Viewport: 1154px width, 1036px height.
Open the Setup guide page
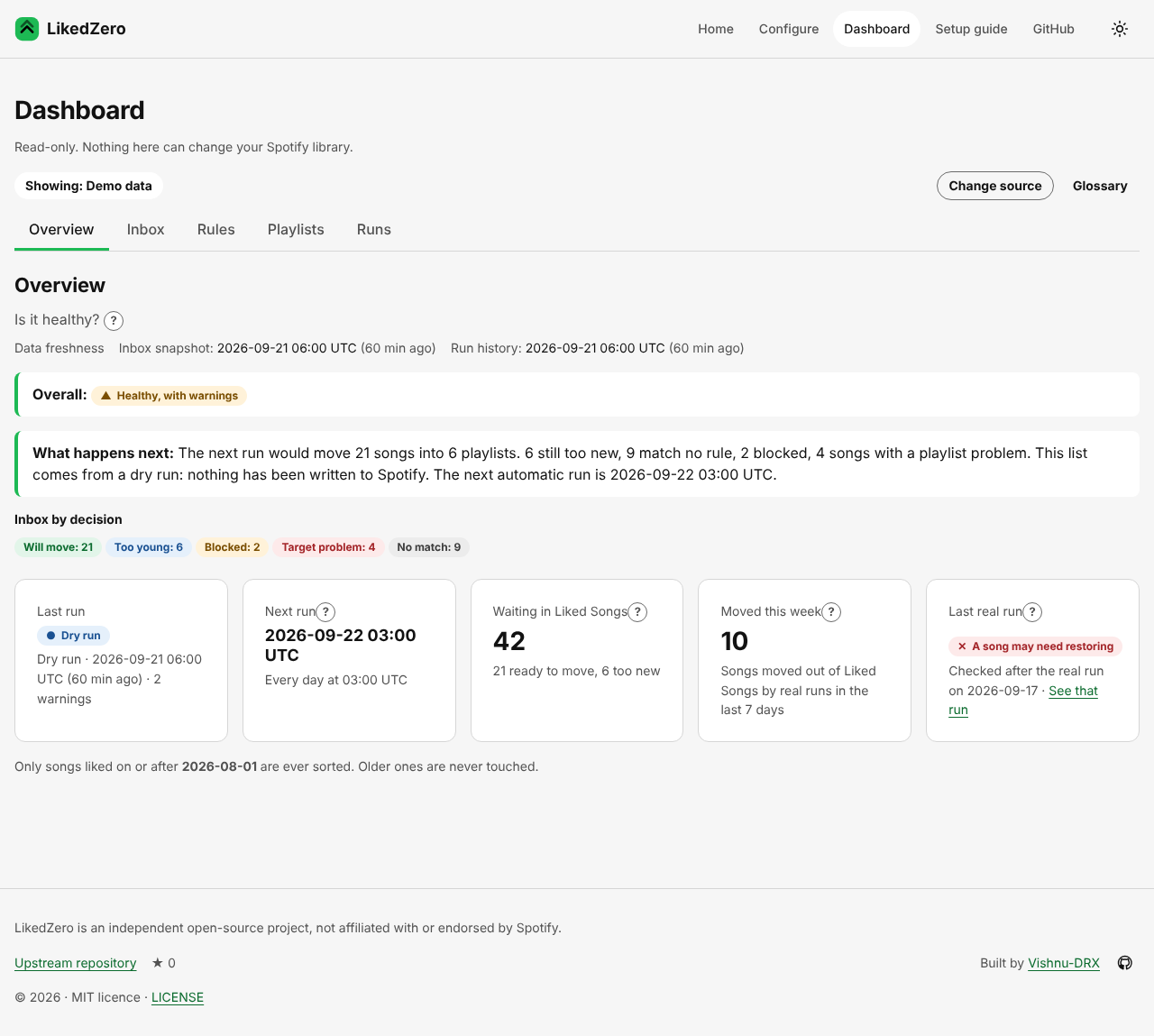[x=971, y=29]
